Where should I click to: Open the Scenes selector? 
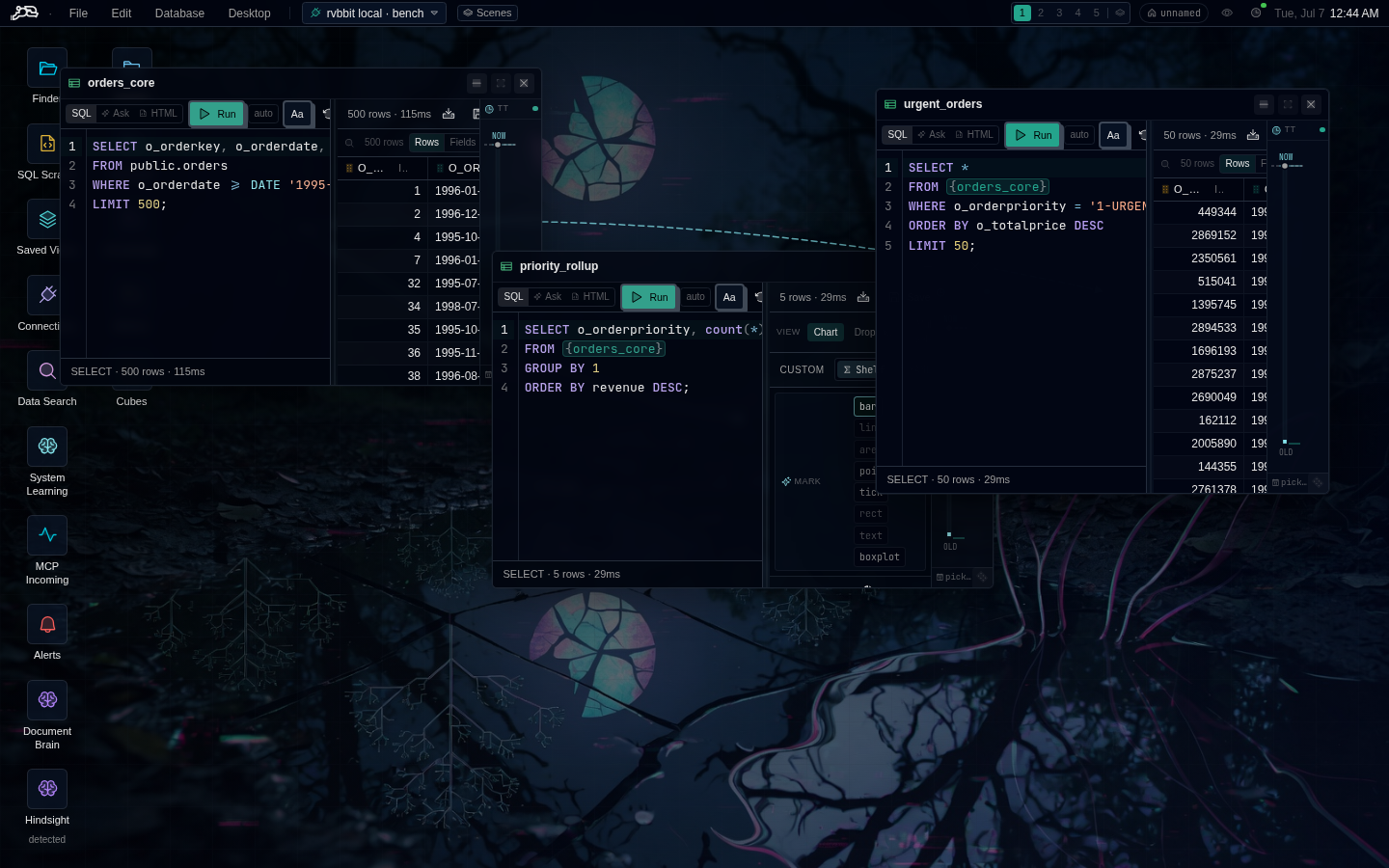click(487, 13)
